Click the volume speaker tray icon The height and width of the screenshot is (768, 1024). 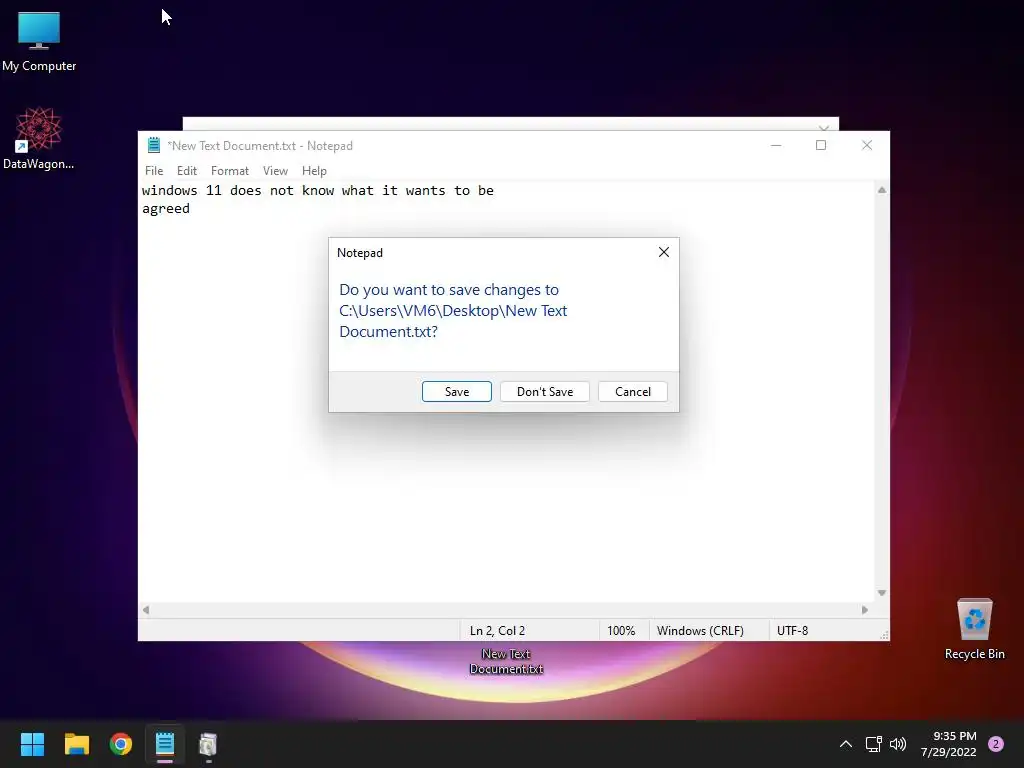pyautogui.click(x=898, y=744)
